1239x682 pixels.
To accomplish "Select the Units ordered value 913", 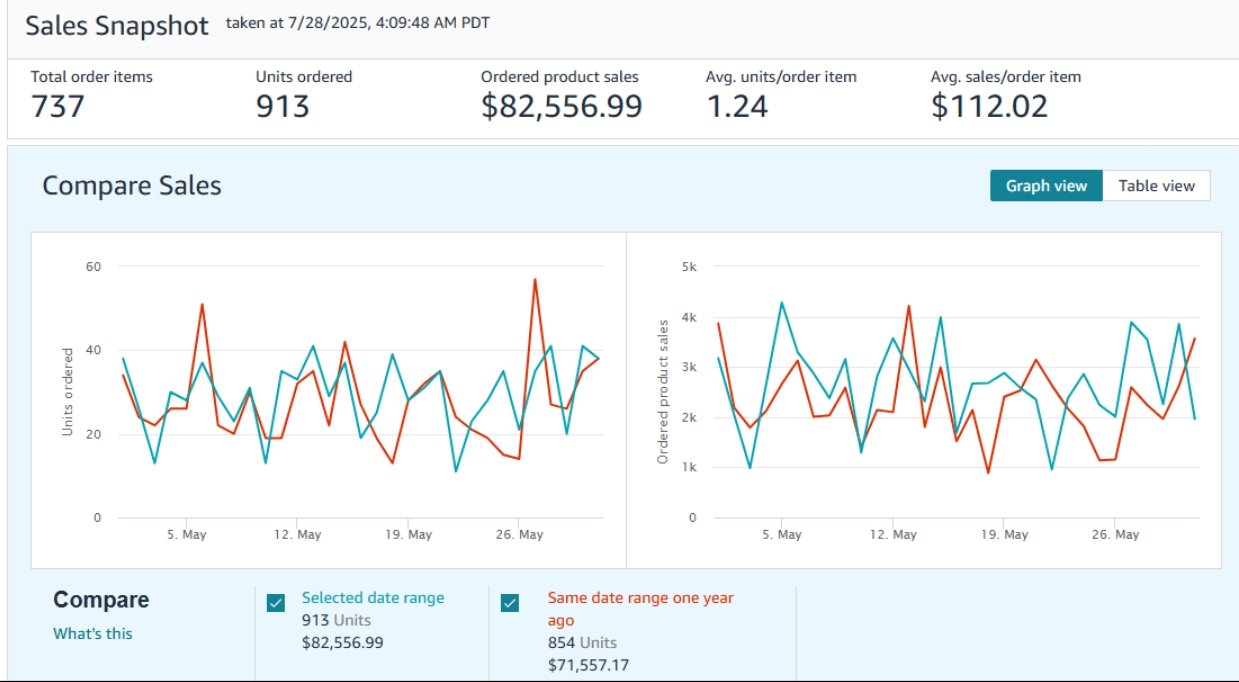I will point(283,106).
